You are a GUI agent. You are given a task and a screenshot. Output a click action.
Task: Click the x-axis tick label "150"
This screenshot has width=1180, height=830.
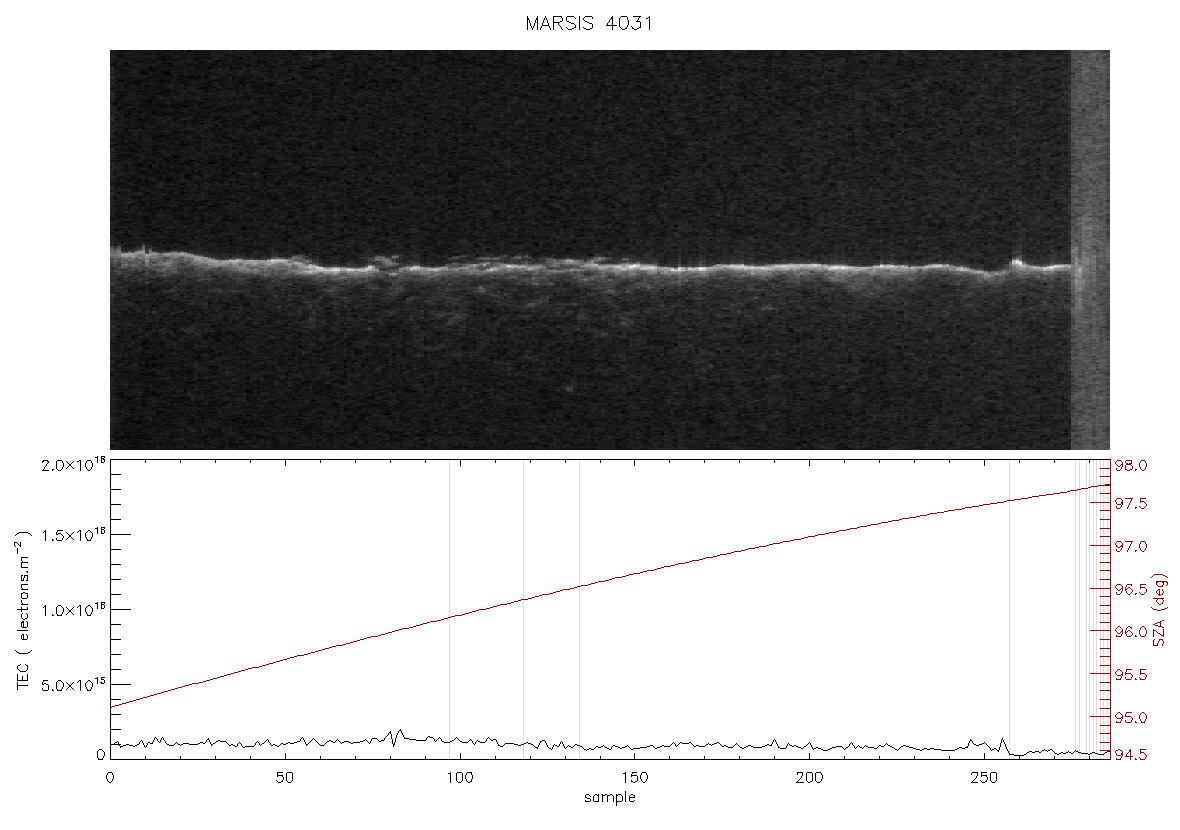[x=634, y=778]
